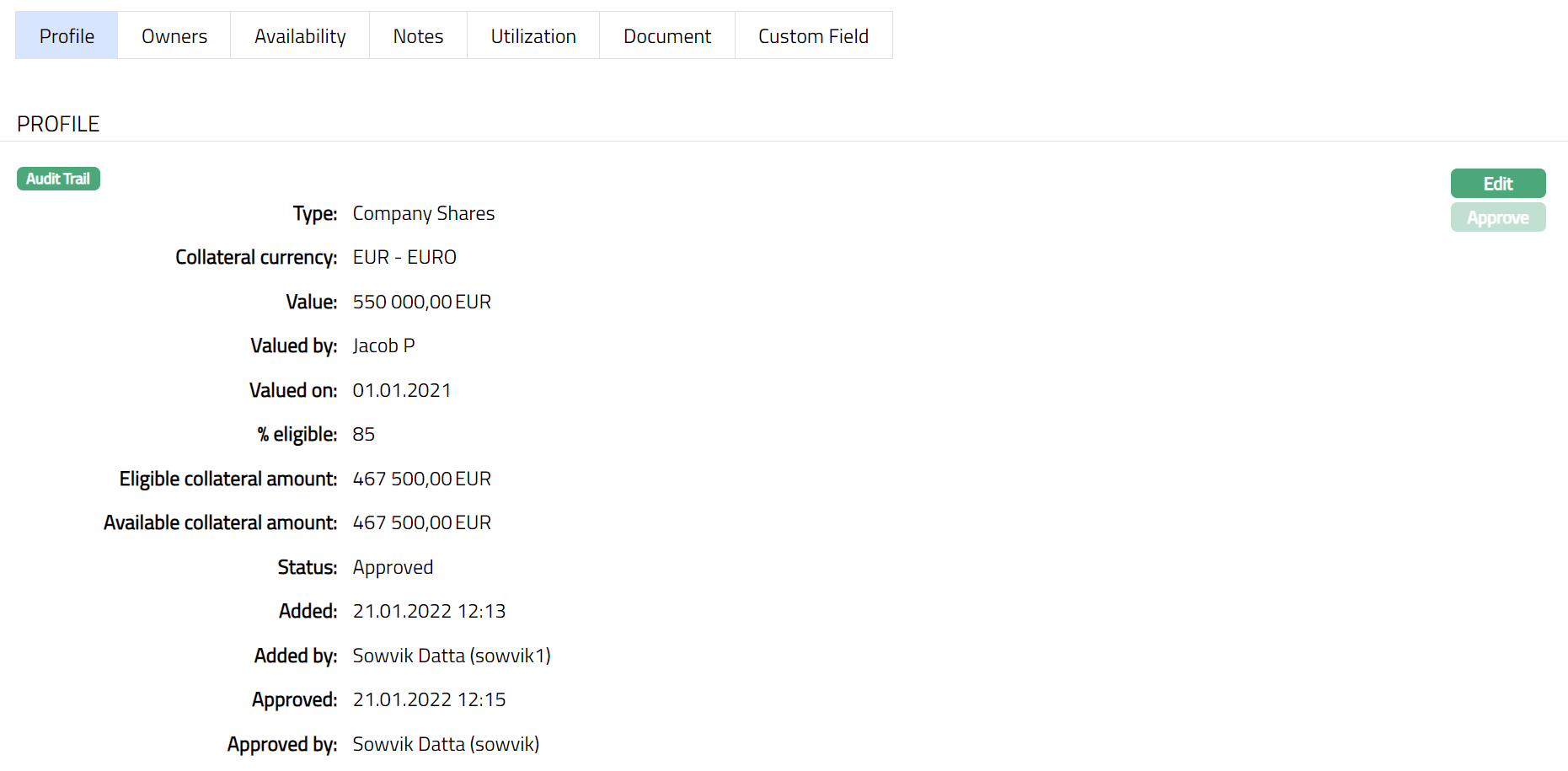Image resolution: width=1568 pixels, height=771 pixels.
Task: Open the Audit Trail
Action: click(58, 179)
